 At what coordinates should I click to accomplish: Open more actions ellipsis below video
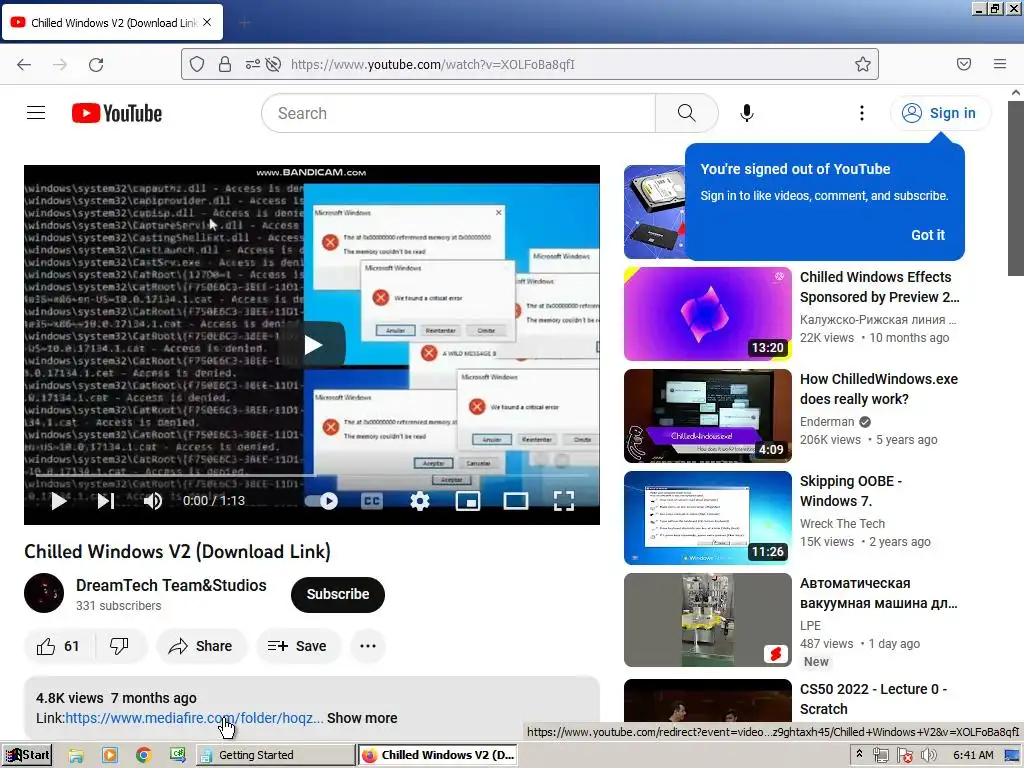[368, 646]
